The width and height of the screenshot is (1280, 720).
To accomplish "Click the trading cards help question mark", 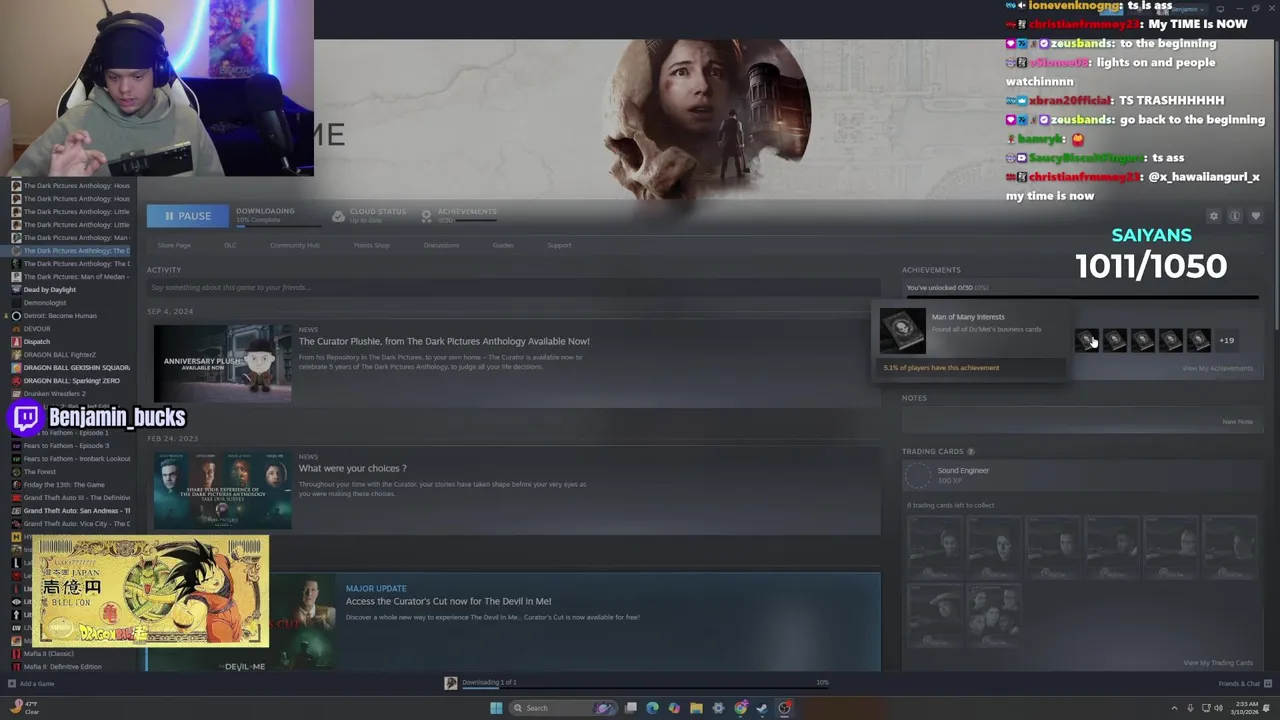I will (x=970, y=452).
